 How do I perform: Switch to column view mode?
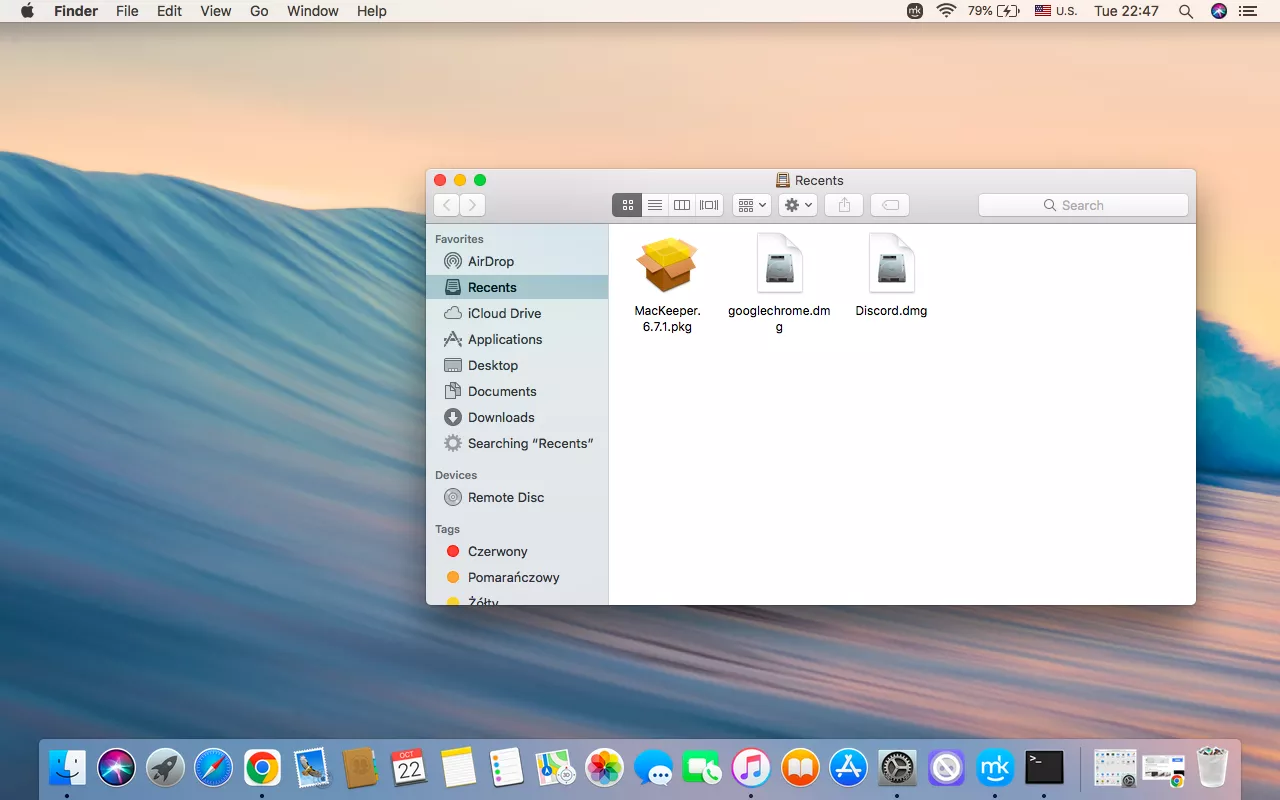tap(682, 205)
